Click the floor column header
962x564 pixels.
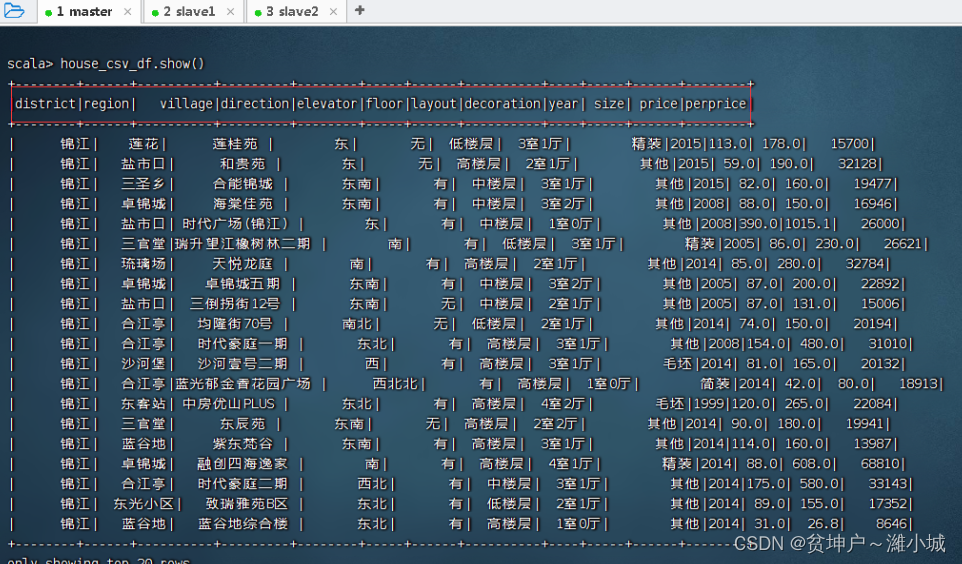pyautogui.click(x=384, y=104)
